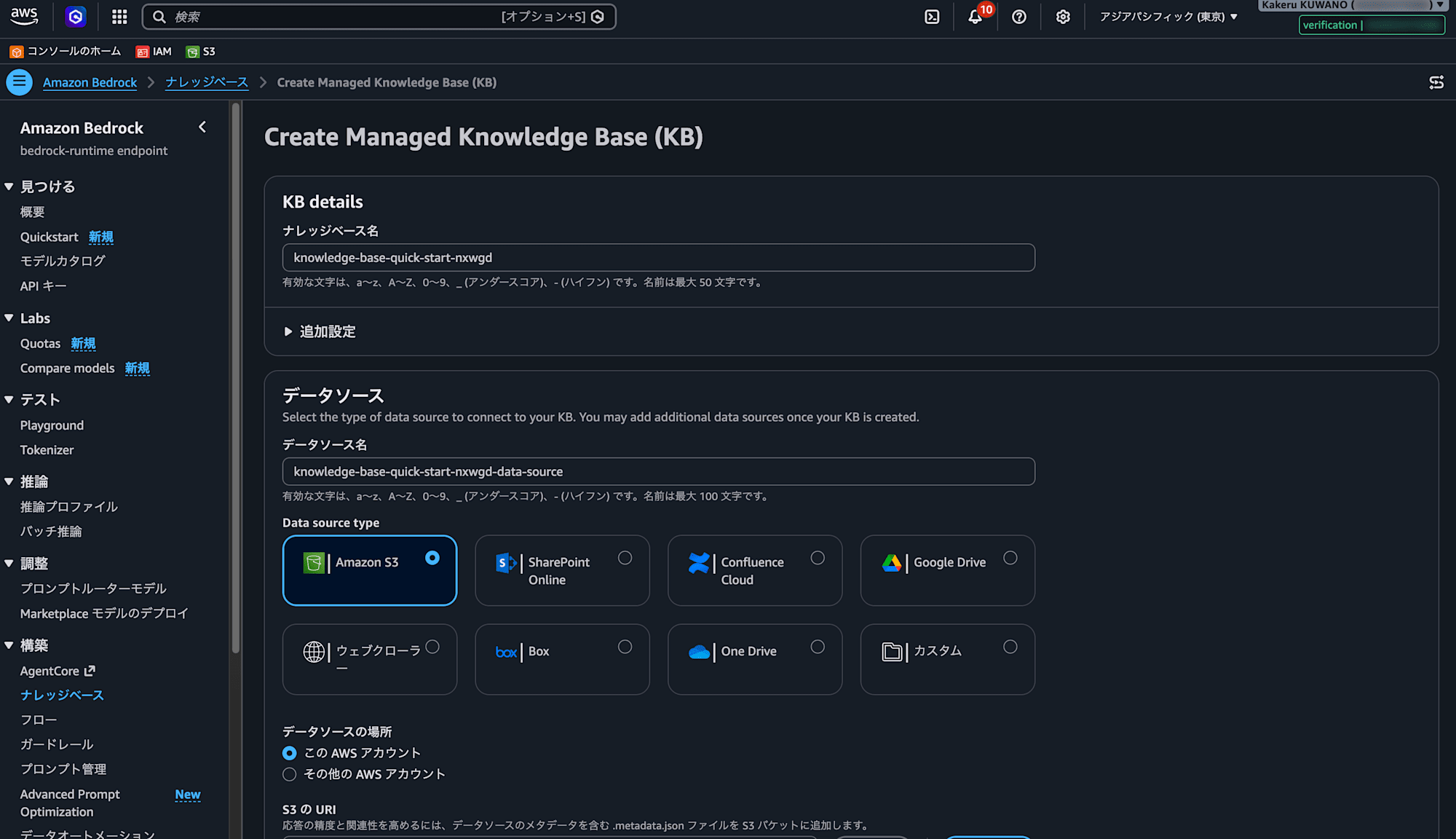Collapse the テスト sidebar group
This screenshot has width=1456, height=839.
9,400
